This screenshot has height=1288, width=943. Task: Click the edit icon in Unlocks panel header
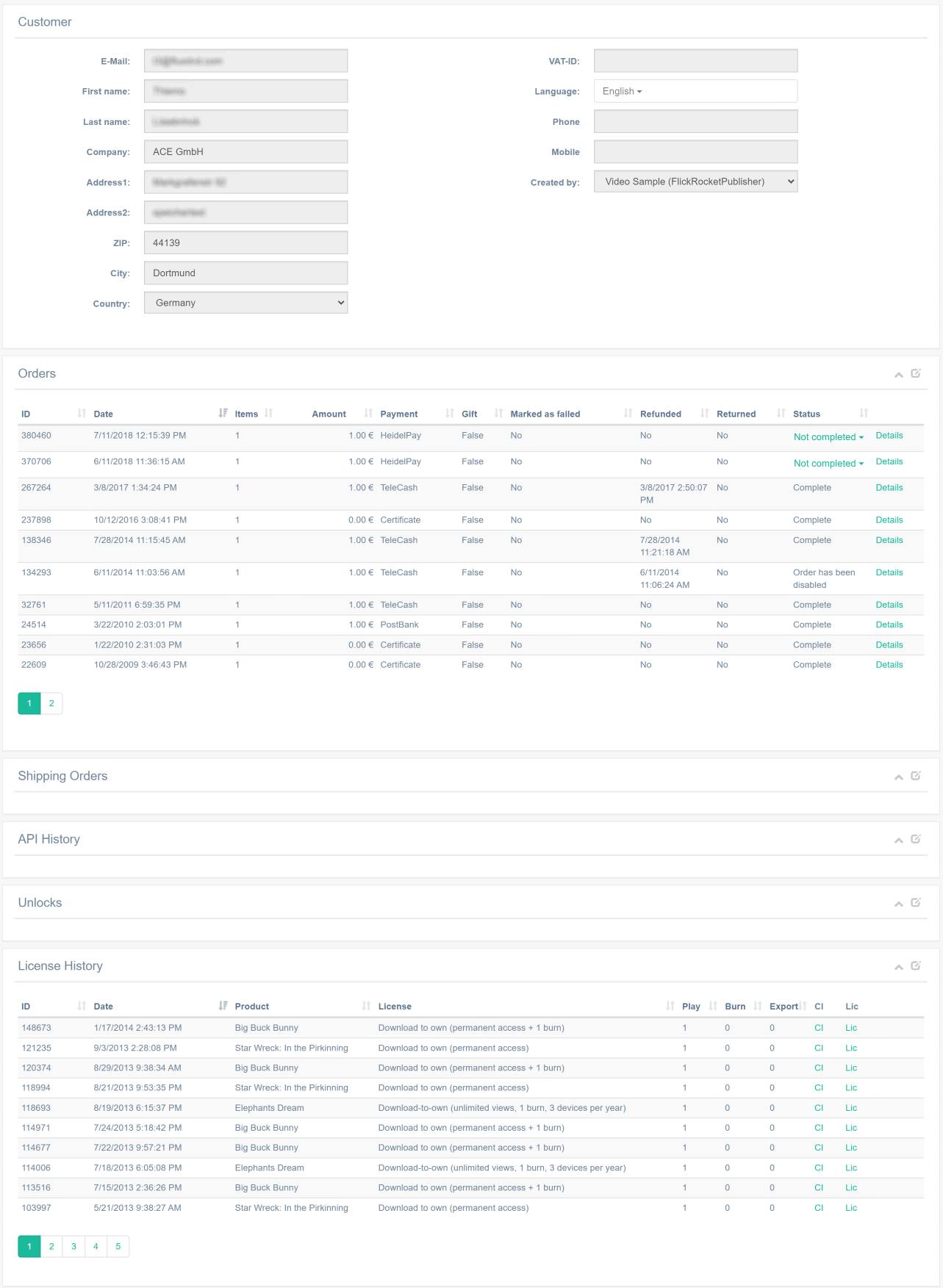pos(916,902)
